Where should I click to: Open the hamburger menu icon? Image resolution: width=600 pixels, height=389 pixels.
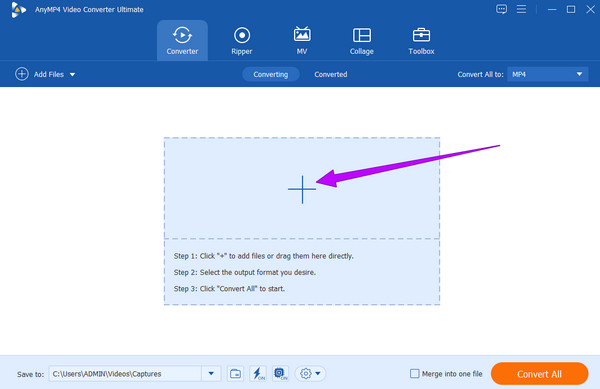coord(521,9)
